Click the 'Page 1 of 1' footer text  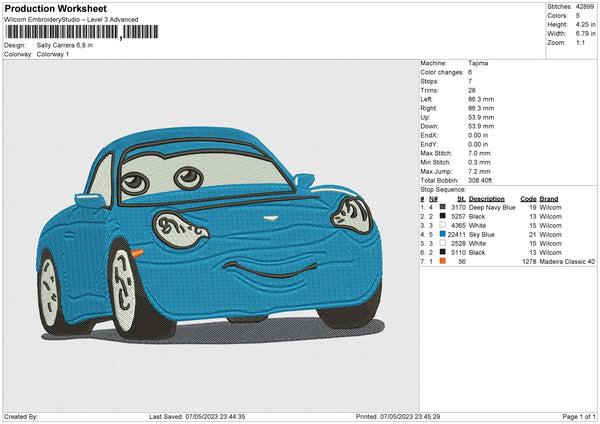[x=579, y=416]
